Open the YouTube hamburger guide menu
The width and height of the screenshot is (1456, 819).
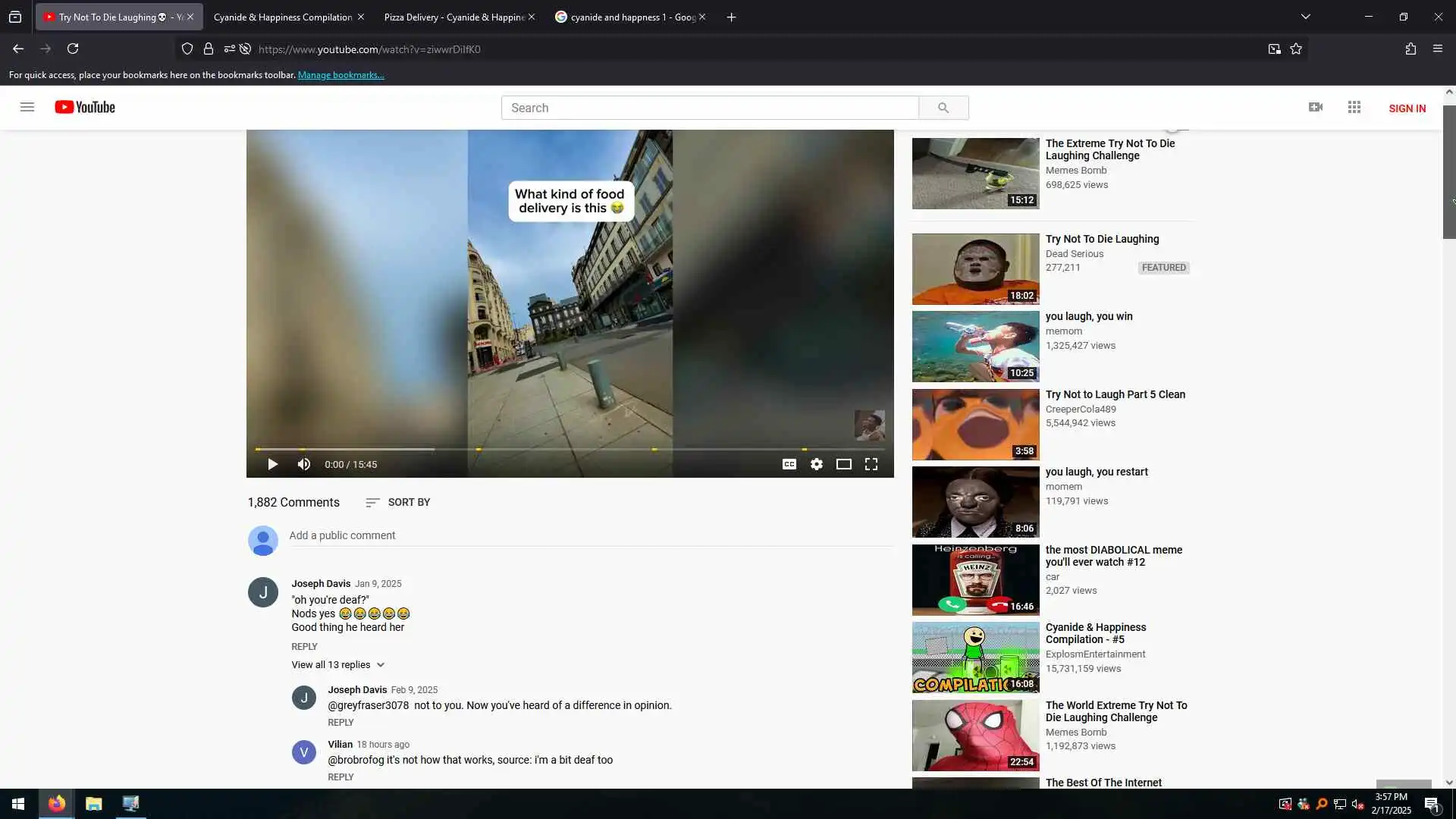pyautogui.click(x=27, y=107)
